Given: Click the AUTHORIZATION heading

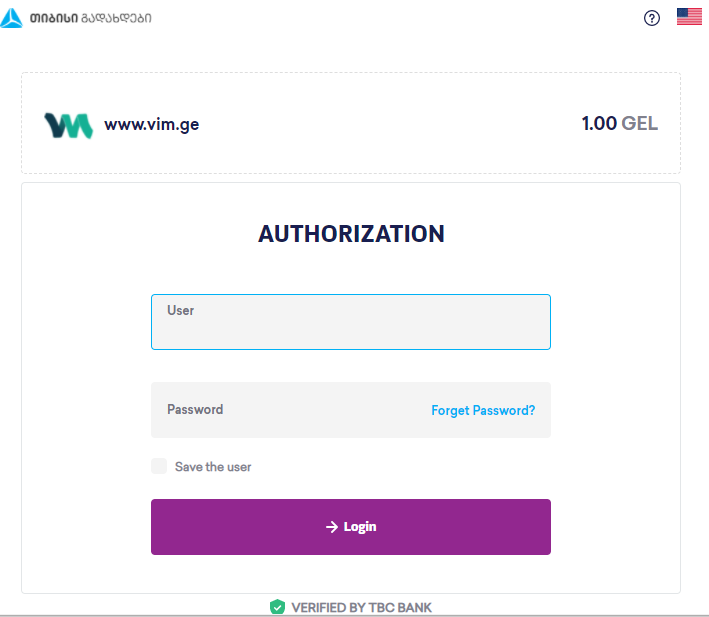Looking at the screenshot, I should pyautogui.click(x=351, y=234).
